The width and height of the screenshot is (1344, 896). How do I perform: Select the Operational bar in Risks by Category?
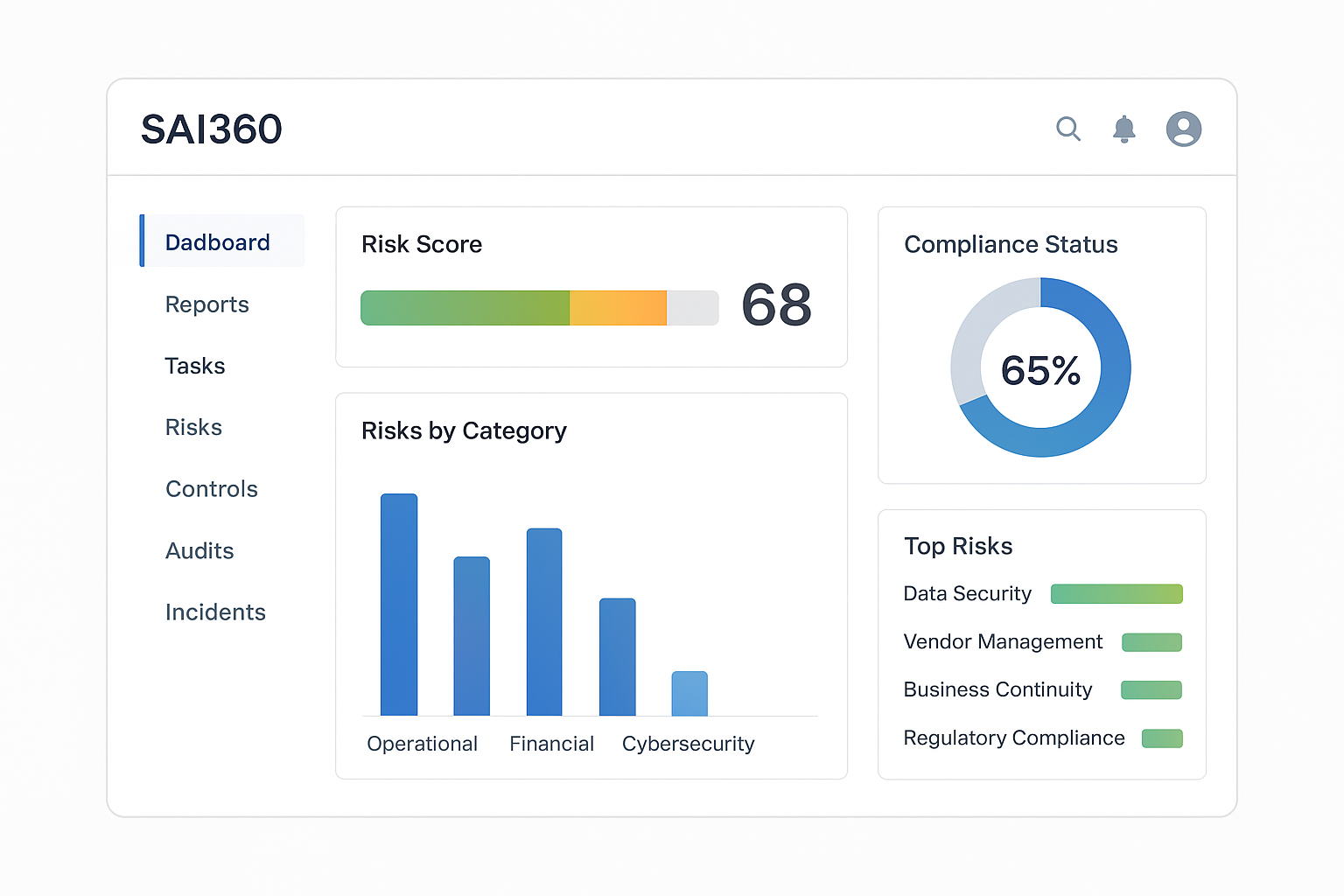(399, 604)
